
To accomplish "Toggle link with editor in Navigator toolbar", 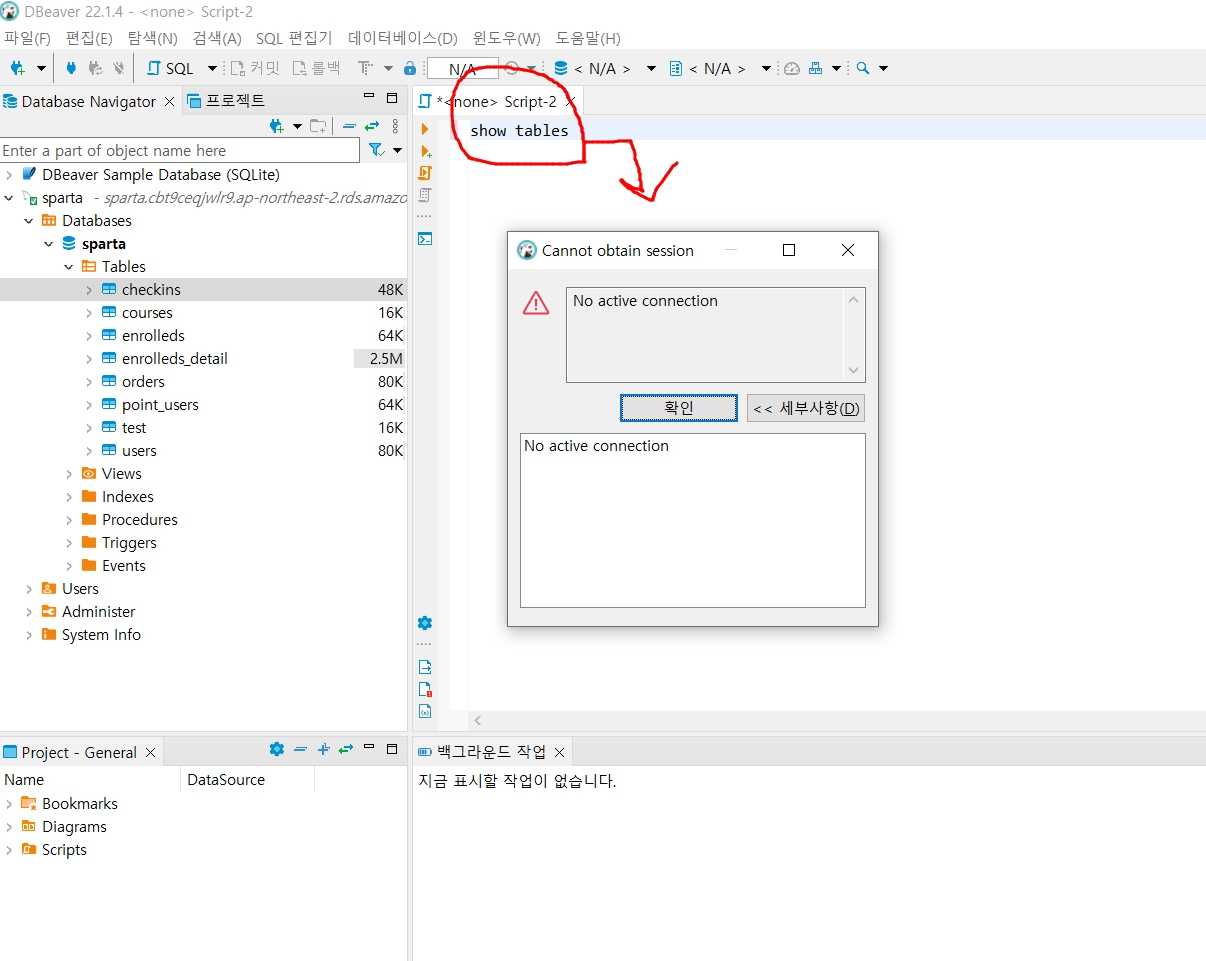I will (372, 126).
